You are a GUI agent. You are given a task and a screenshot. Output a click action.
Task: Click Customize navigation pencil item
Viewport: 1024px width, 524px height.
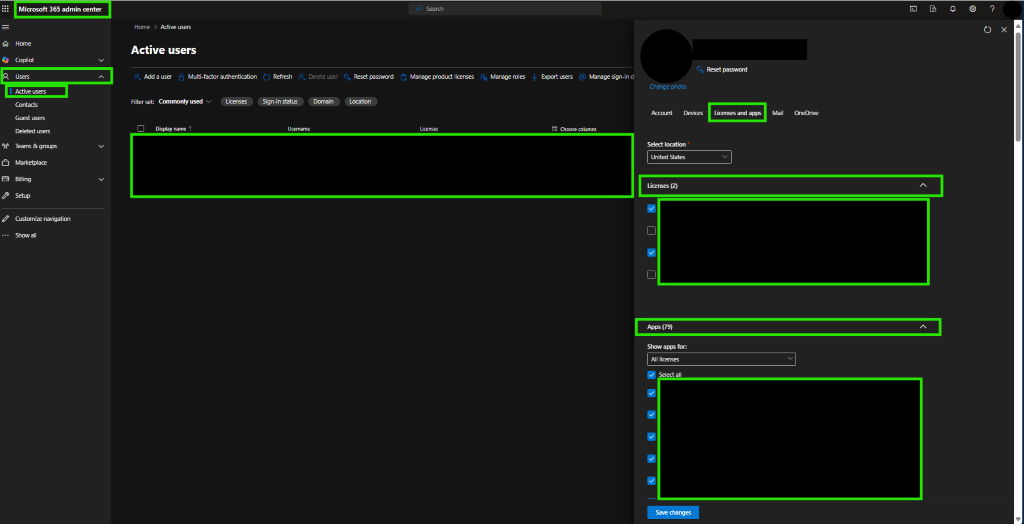[x=42, y=219]
